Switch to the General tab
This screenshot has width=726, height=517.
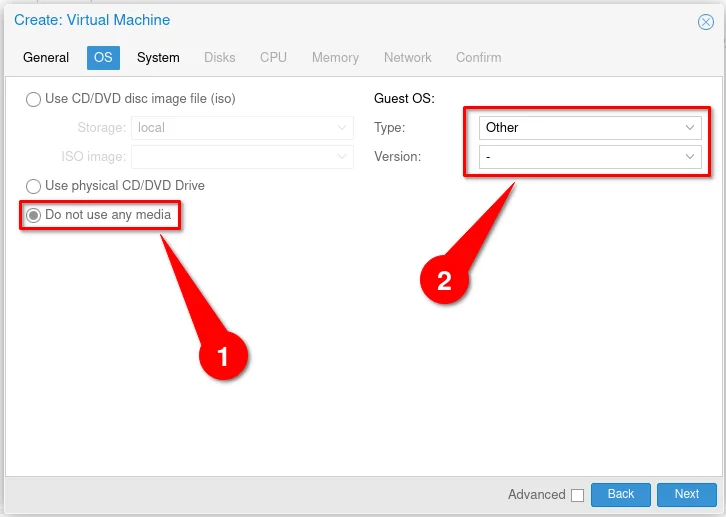(x=46, y=57)
